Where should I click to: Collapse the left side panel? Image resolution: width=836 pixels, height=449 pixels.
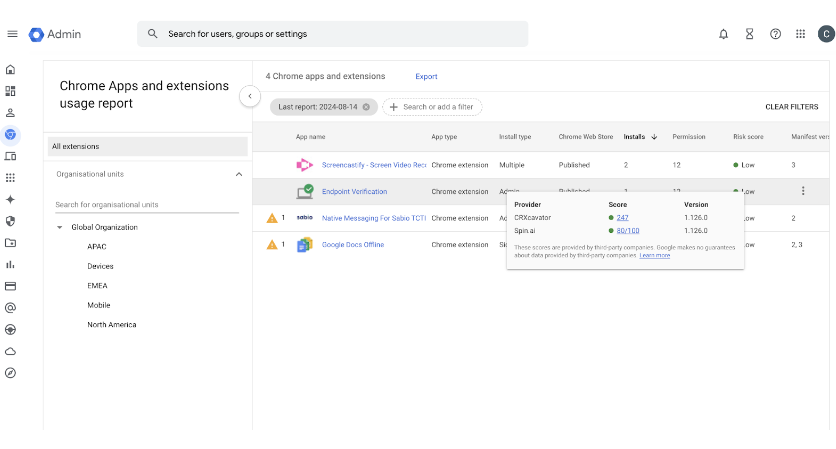click(x=250, y=97)
